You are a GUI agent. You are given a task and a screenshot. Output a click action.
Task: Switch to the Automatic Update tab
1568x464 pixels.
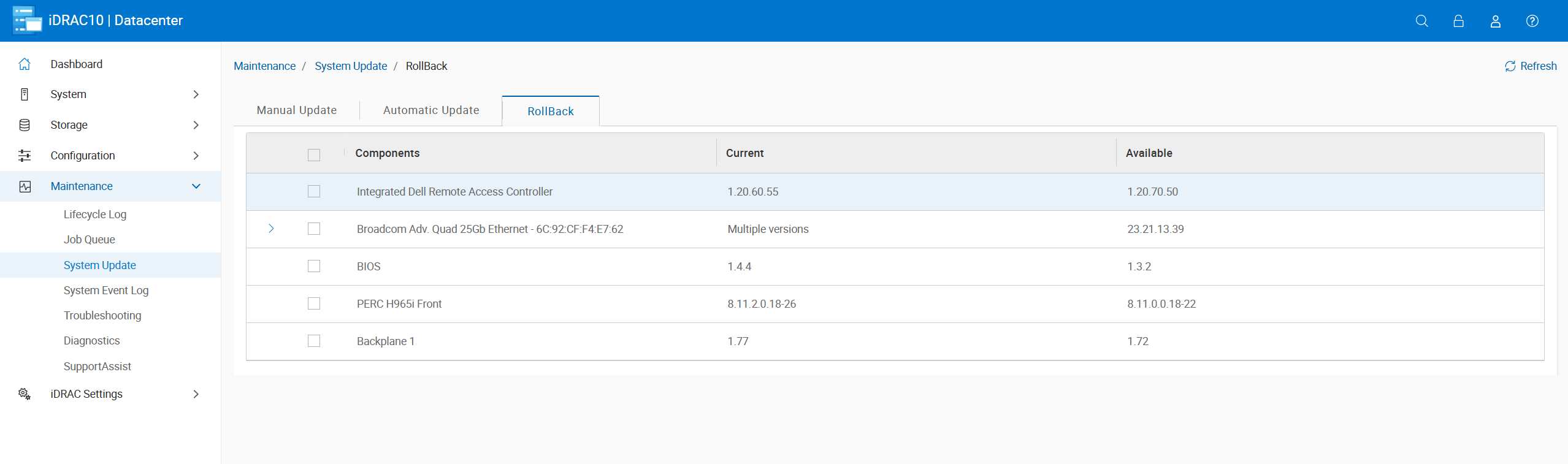point(431,110)
